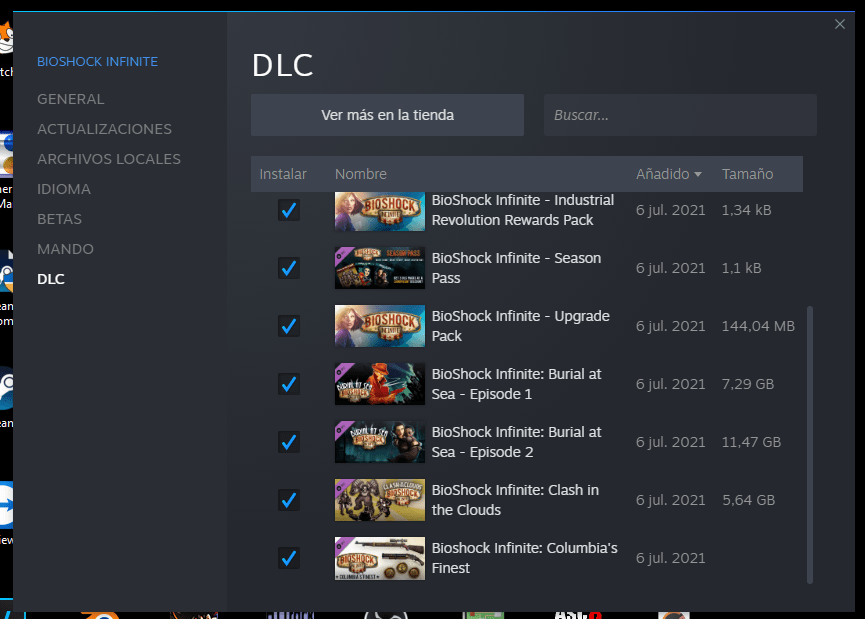865x619 pixels.
Task: Click the 5,64 GB size value
Action: 749,500
